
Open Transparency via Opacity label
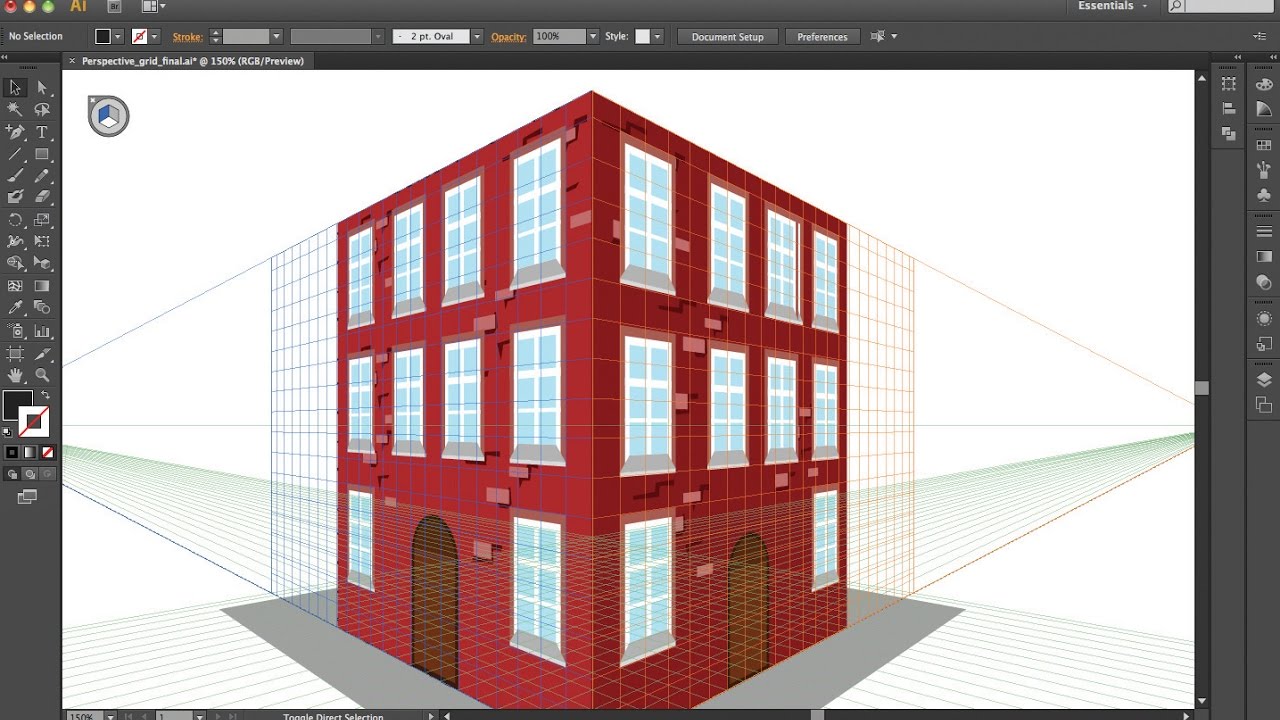click(509, 37)
